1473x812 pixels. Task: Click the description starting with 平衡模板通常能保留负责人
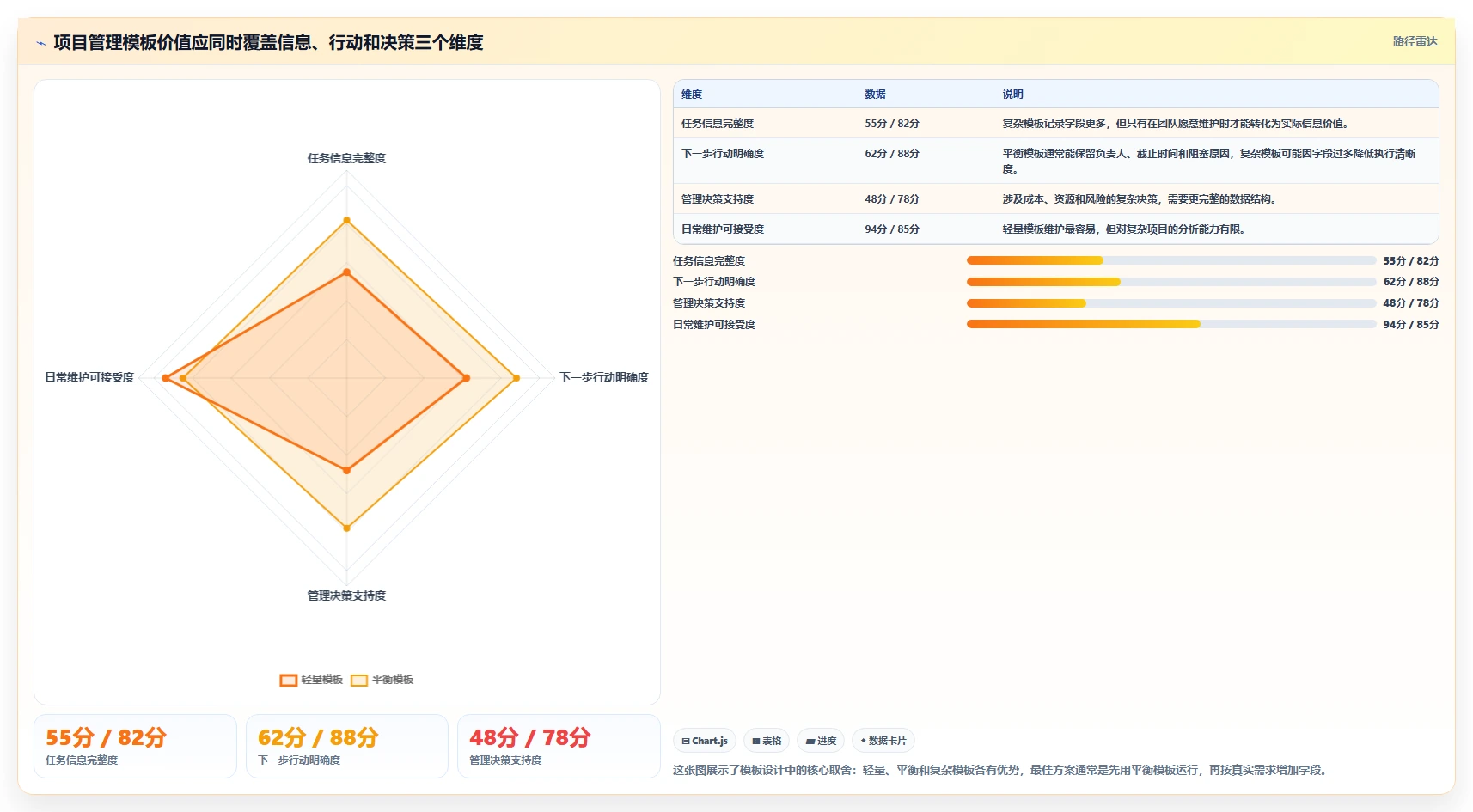pyautogui.click(x=1209, y=162)
